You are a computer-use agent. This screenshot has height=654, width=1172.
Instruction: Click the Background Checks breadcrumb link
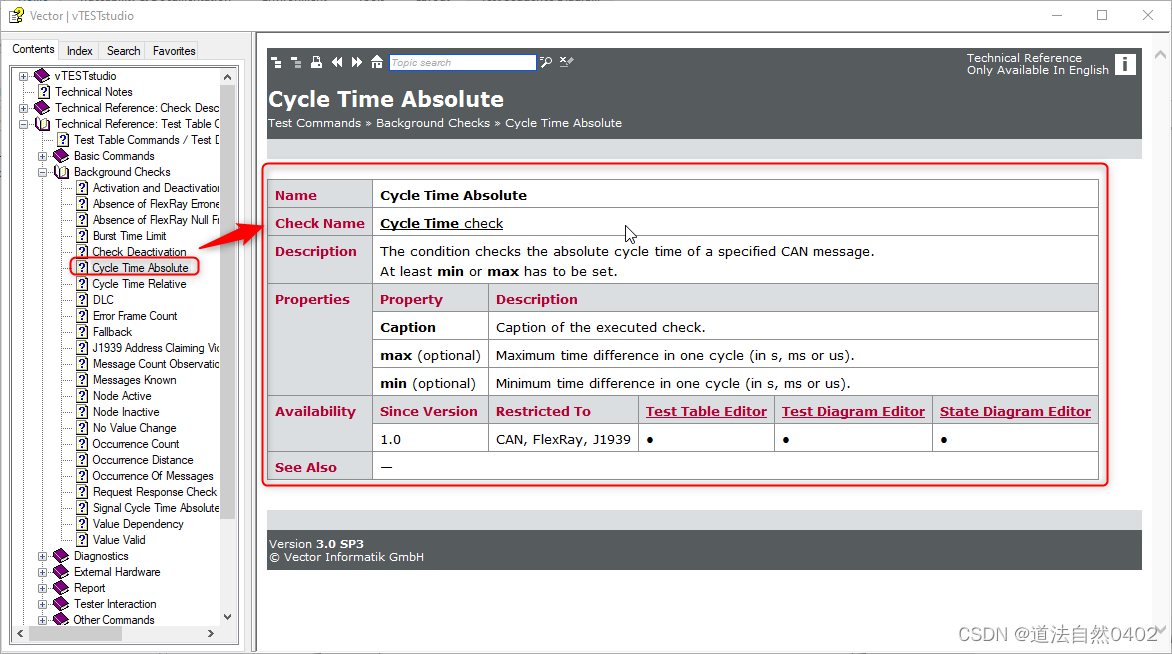pos(433,122)
